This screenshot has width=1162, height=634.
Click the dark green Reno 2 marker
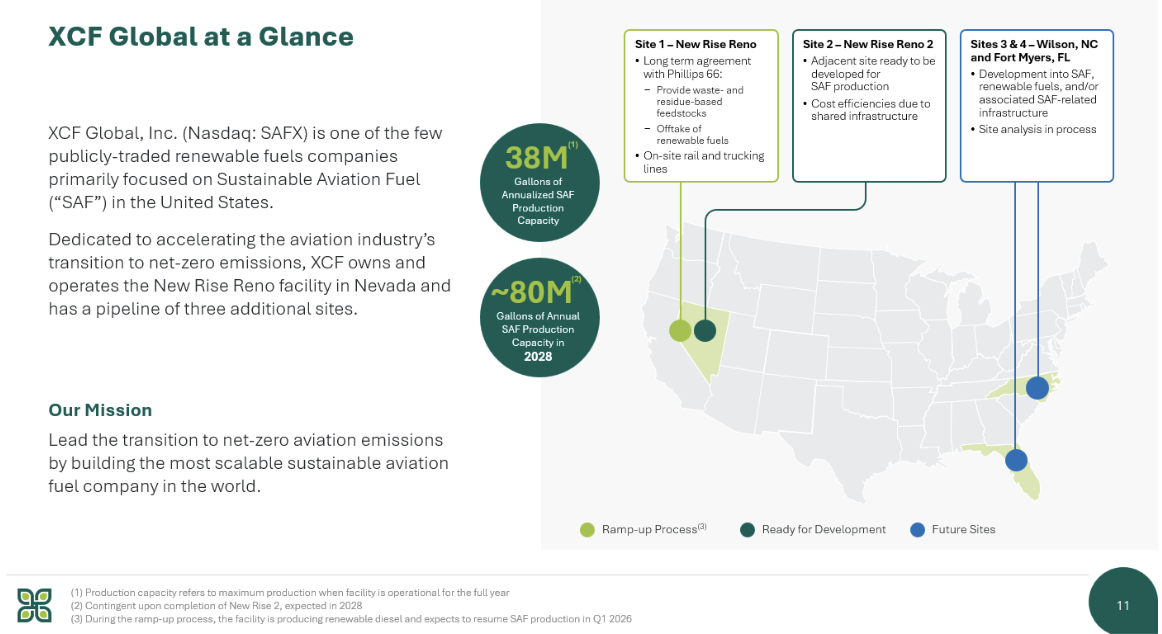pyautogui.click(x=705, y=330)
